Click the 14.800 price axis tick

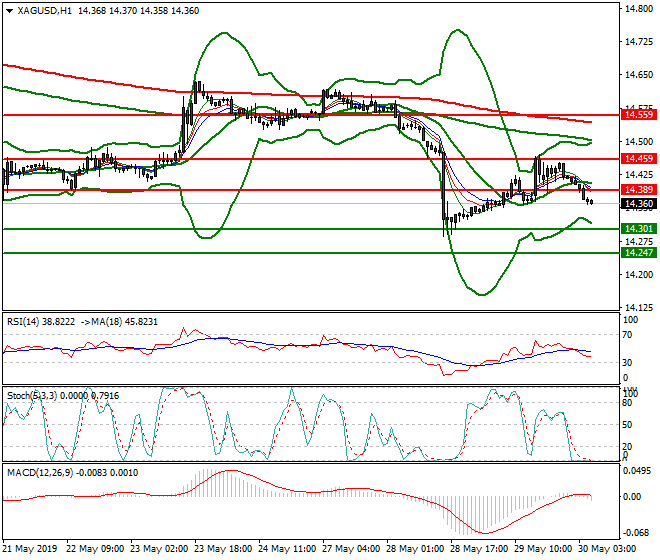(x=639, y=9)
